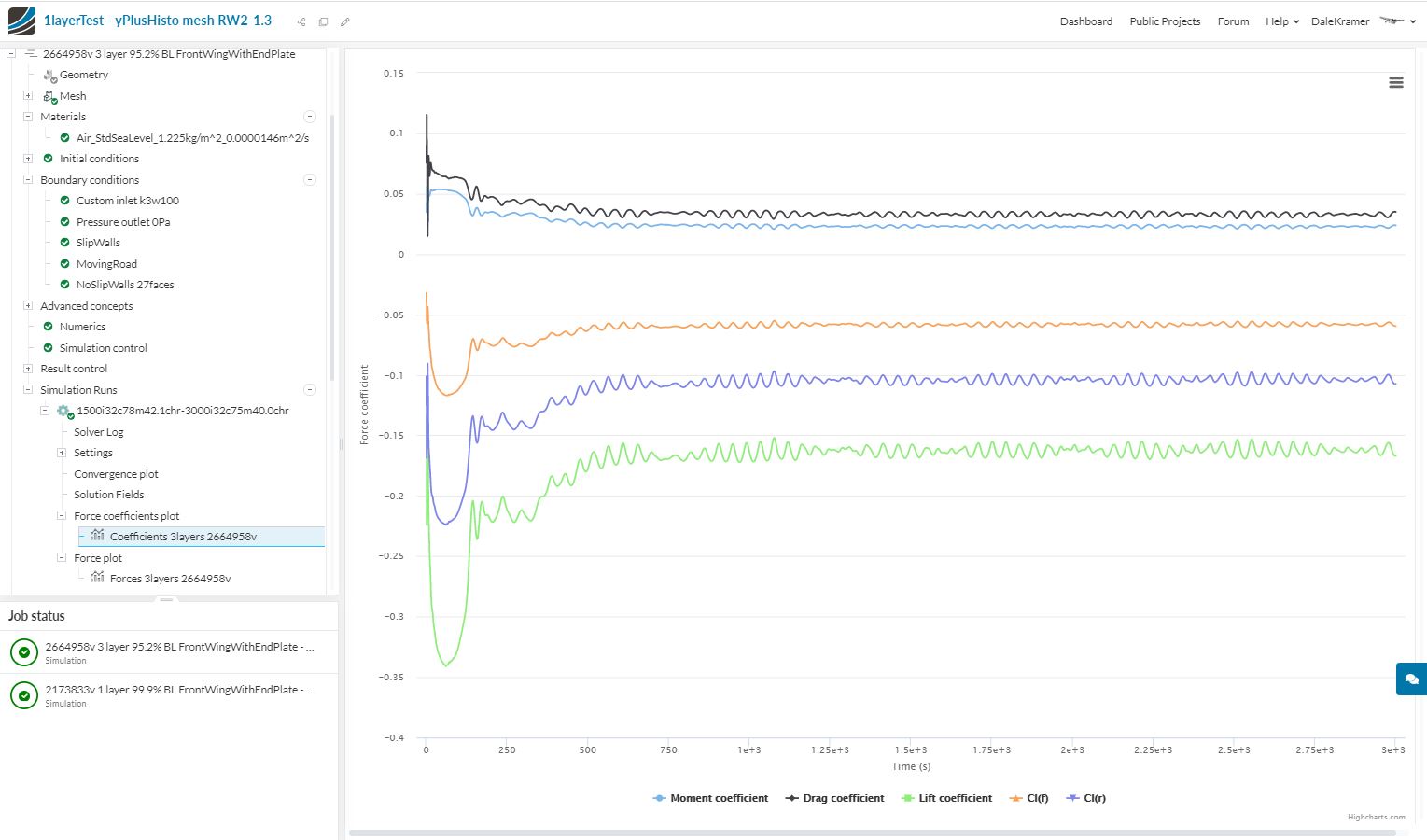Click the Mesh tree icon
The image size is (1427, 840).
coord(50,96)
